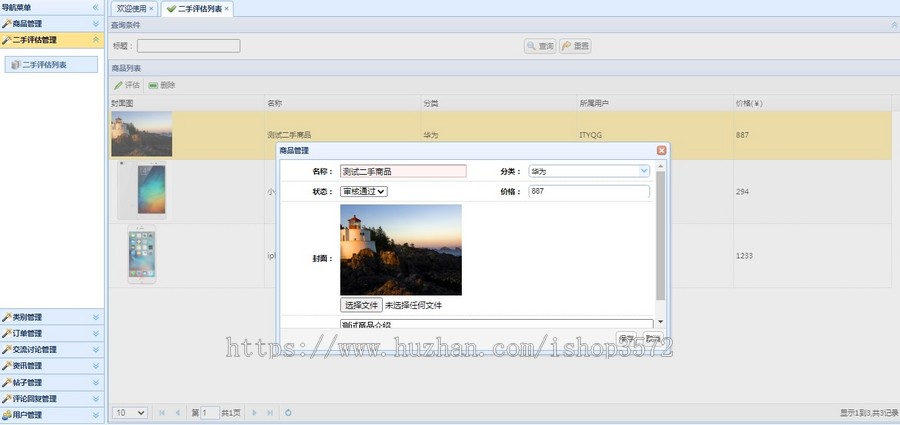Click the dialog vertical scrollbar

[660, 235]
